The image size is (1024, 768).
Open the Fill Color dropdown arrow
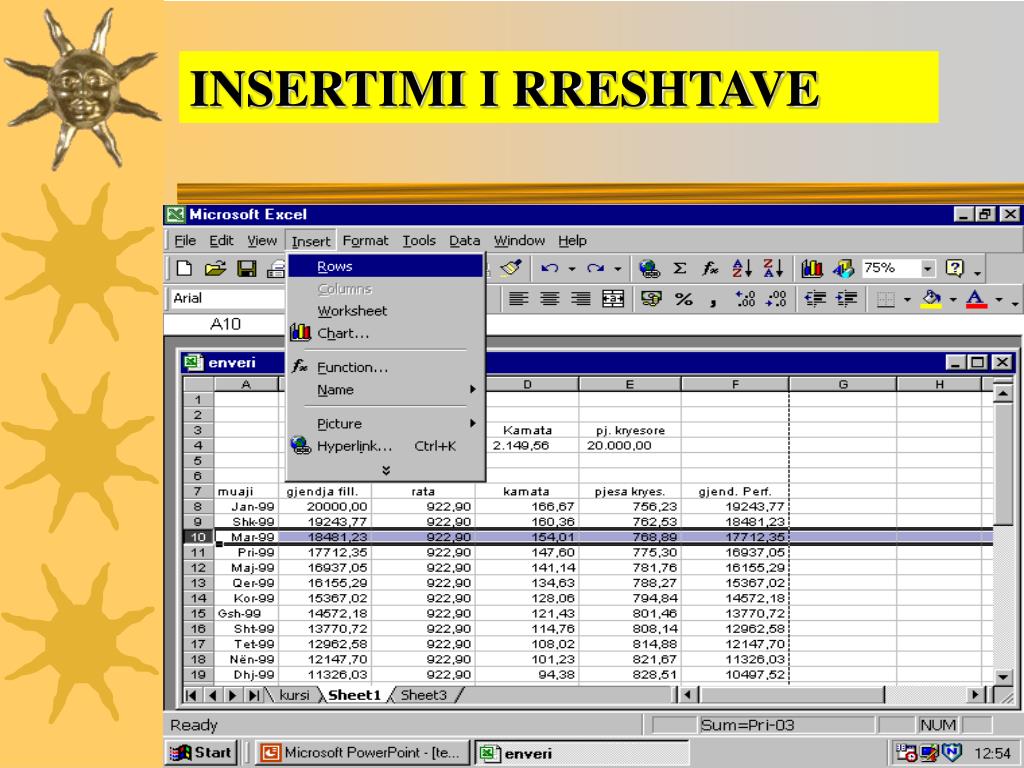[x=953, y=300]
